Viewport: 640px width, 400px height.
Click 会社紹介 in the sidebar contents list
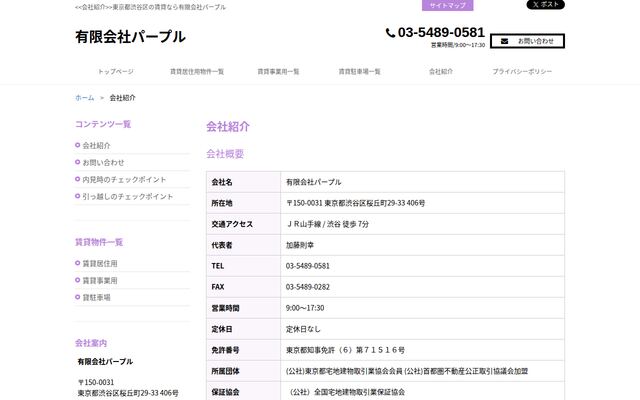(96, 146)
